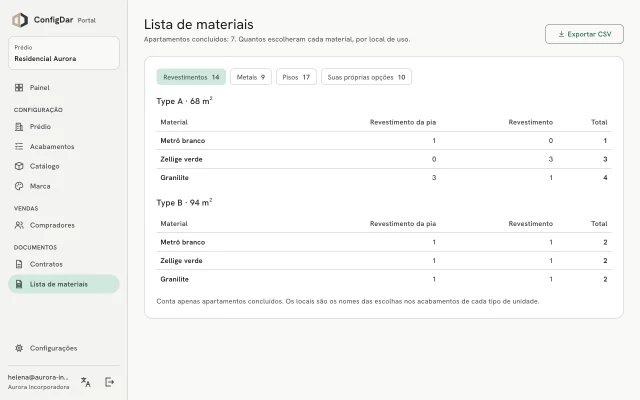This screenshot has height=400, width=640.
Task: Click the Compradores people icon
Action: tap(19, 225)
